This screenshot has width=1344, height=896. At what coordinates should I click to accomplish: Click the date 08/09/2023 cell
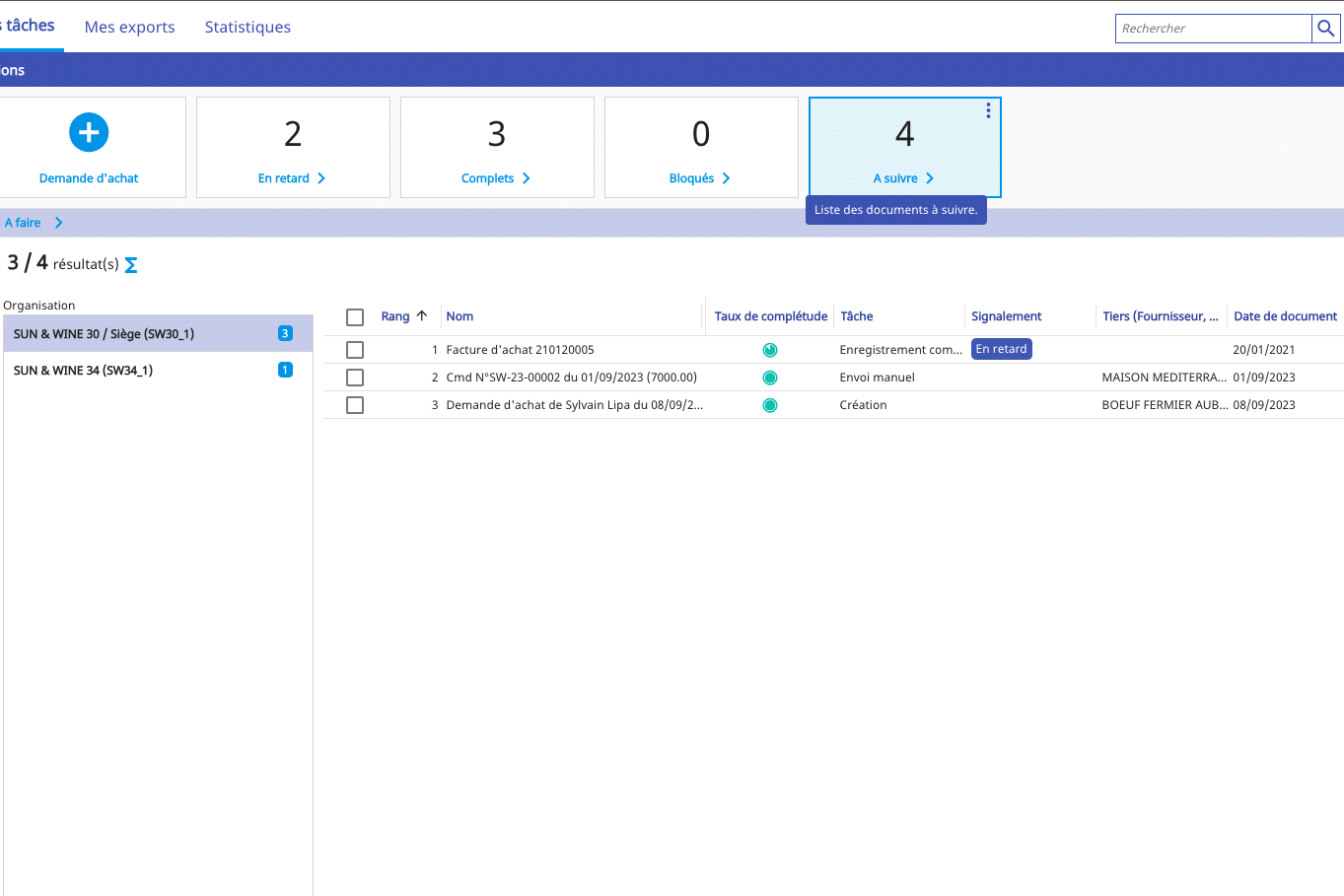pyautogui.click(x=1264, y=405)
